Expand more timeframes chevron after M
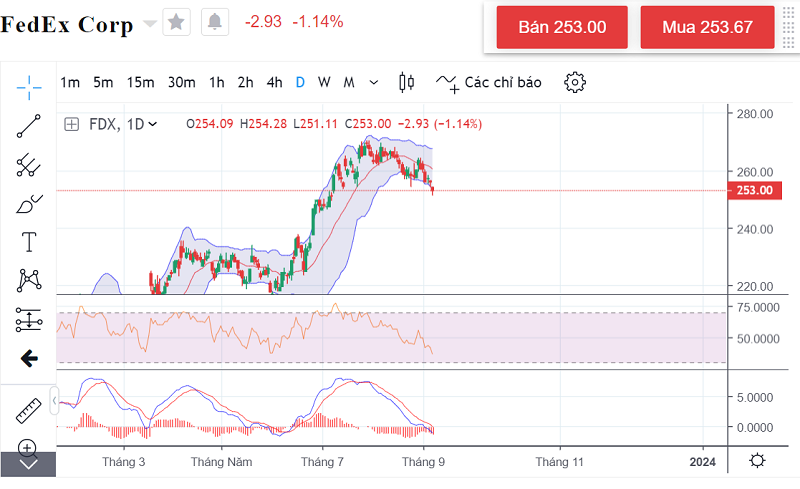 [374, 82]
